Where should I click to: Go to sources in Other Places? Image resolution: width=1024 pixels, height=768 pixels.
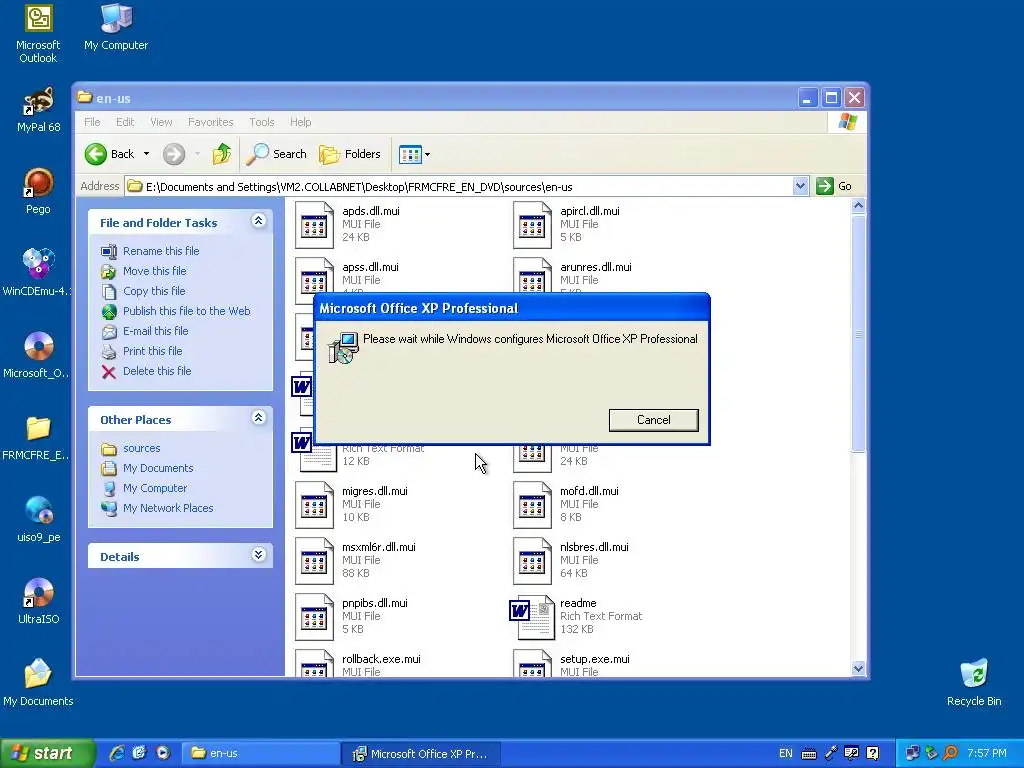click(141, 448)
